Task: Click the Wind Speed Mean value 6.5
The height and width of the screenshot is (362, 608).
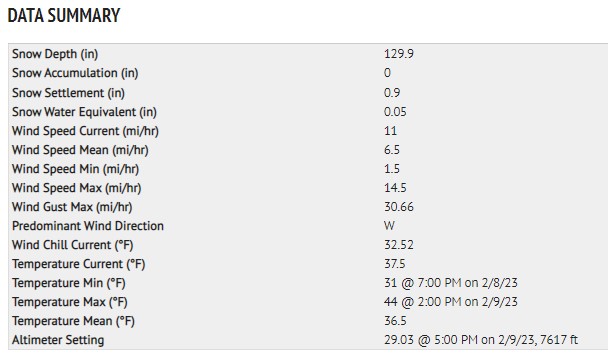Action: click(x=392, y=150)
